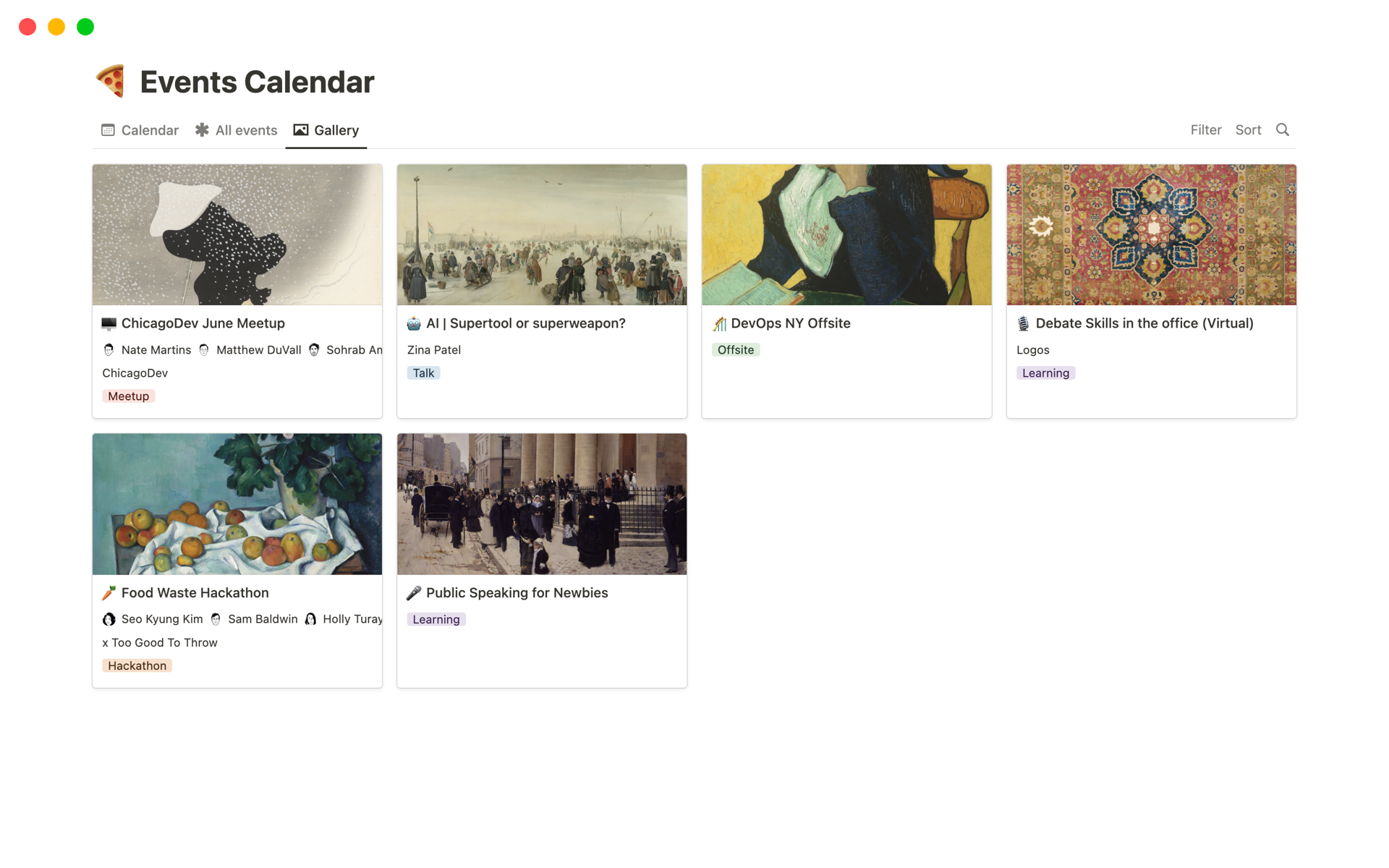Open the Filter options

click(x=1205, y=130)
